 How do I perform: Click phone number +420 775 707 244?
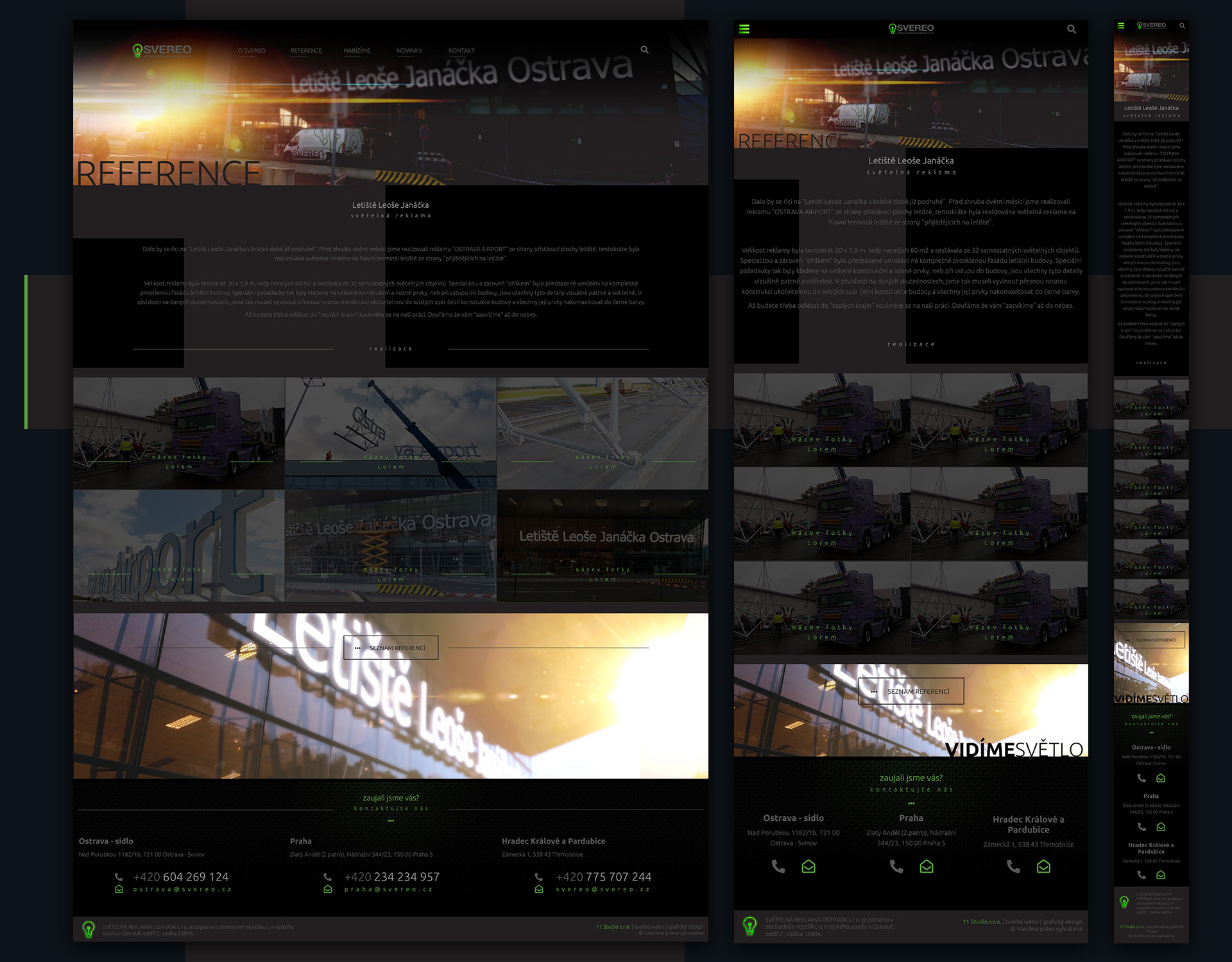tap(604, 877)
